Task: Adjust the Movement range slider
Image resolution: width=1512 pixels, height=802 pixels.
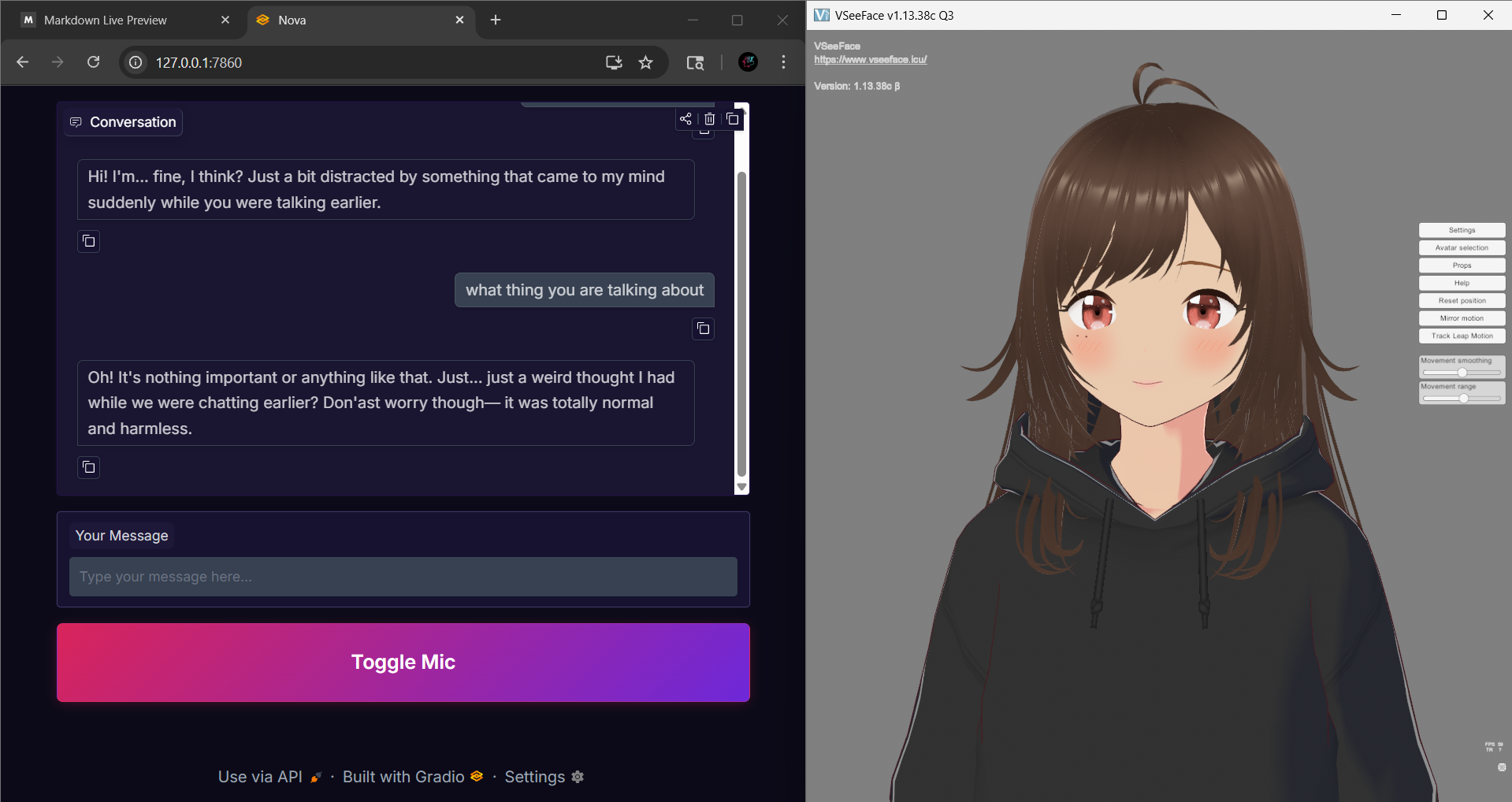Action: 1463,399
